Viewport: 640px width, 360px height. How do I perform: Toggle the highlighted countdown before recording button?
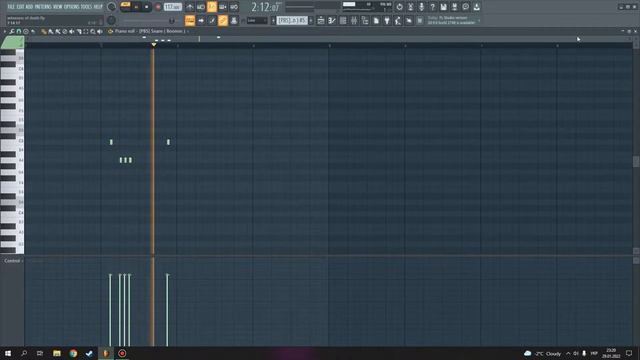coord(212,7)
